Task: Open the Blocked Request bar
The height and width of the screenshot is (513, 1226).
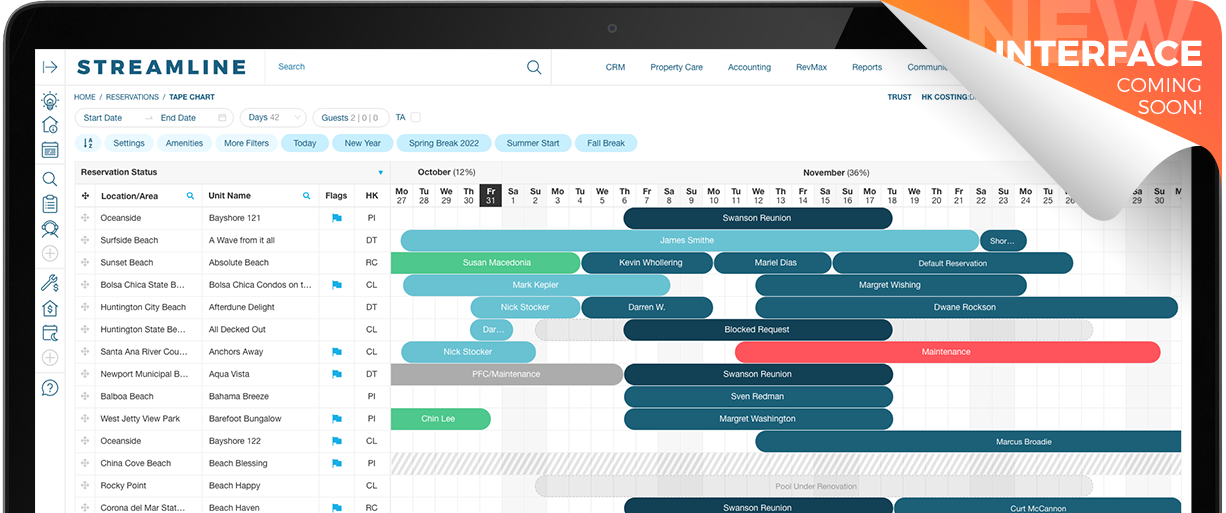Action: [x=757, y=330]
